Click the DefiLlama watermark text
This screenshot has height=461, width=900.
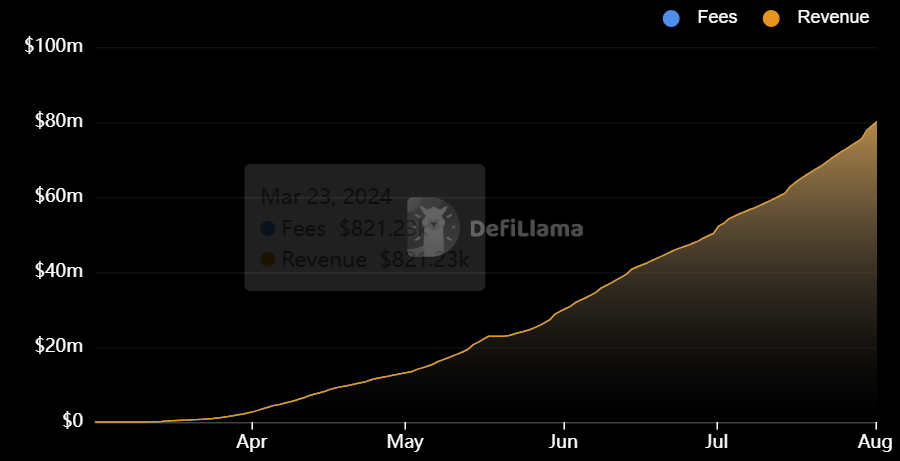point(526,228)
